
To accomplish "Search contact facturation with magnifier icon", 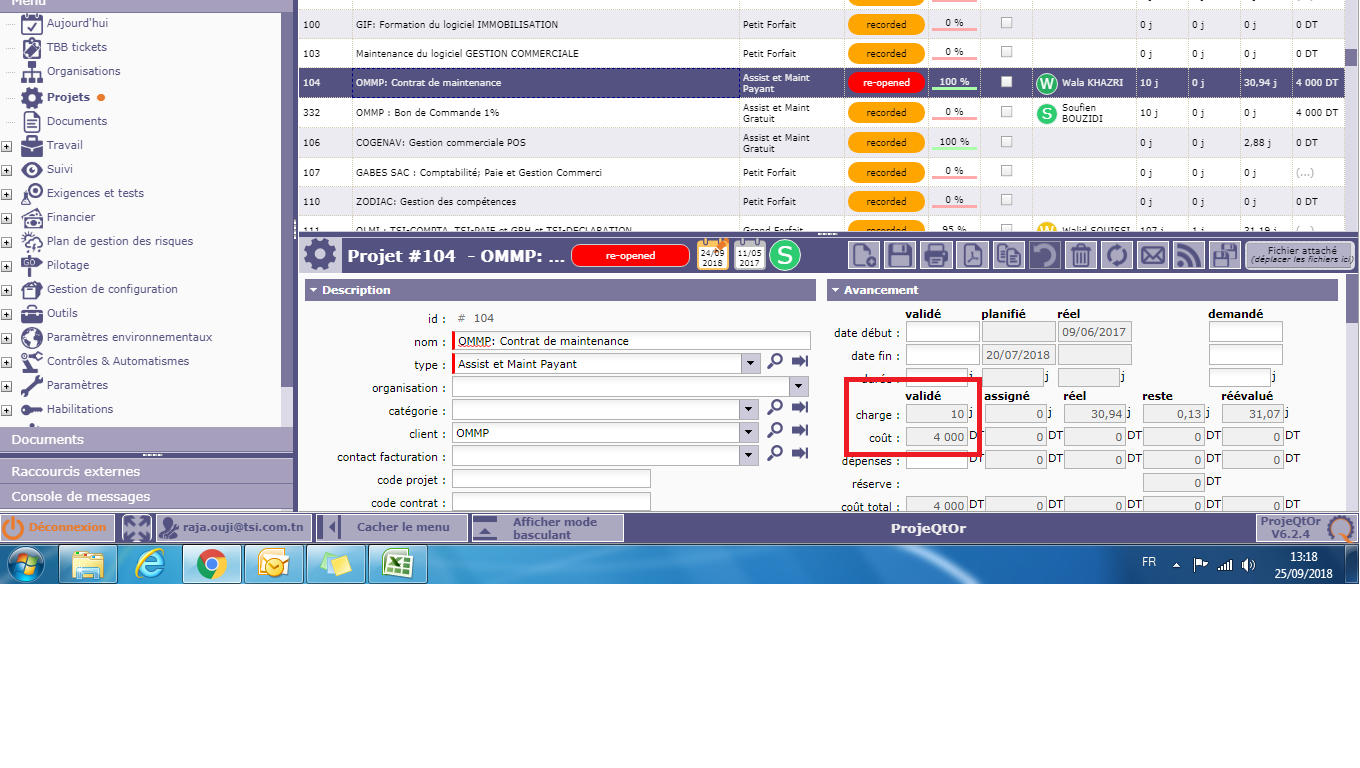I will tap(775, 454).
